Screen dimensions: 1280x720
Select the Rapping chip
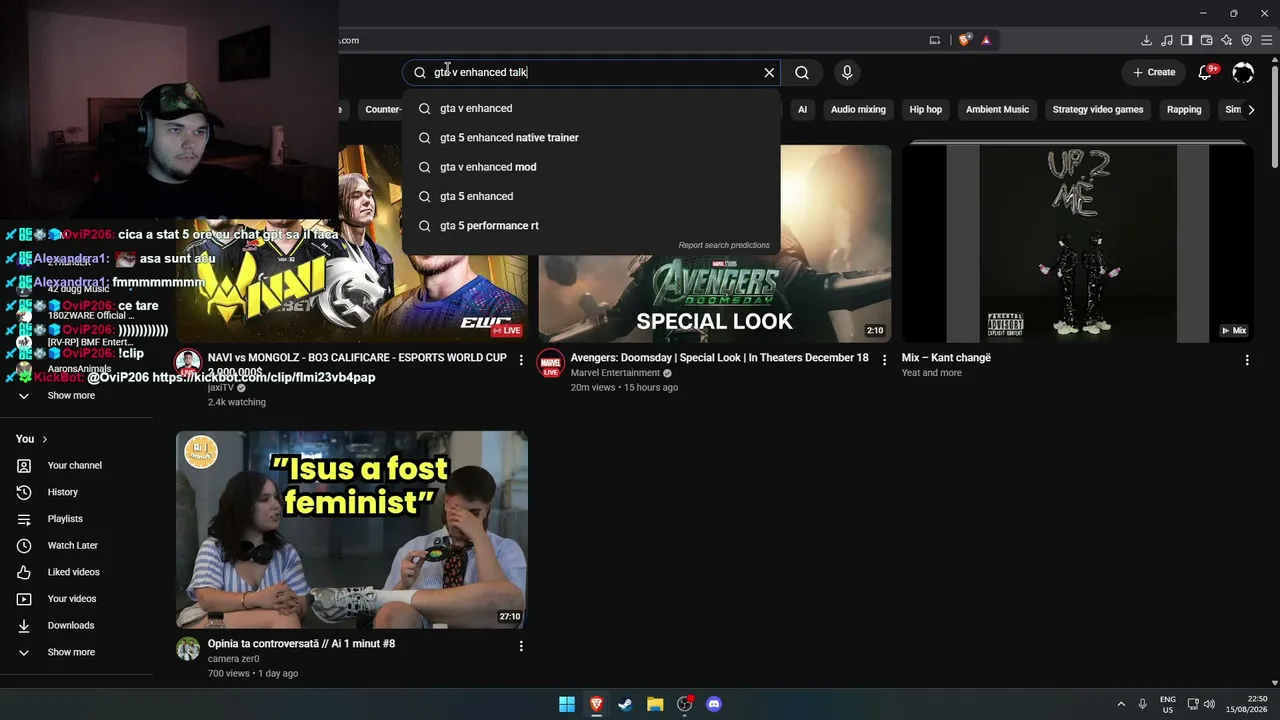pyautogui.click(x=1184, y=109)
